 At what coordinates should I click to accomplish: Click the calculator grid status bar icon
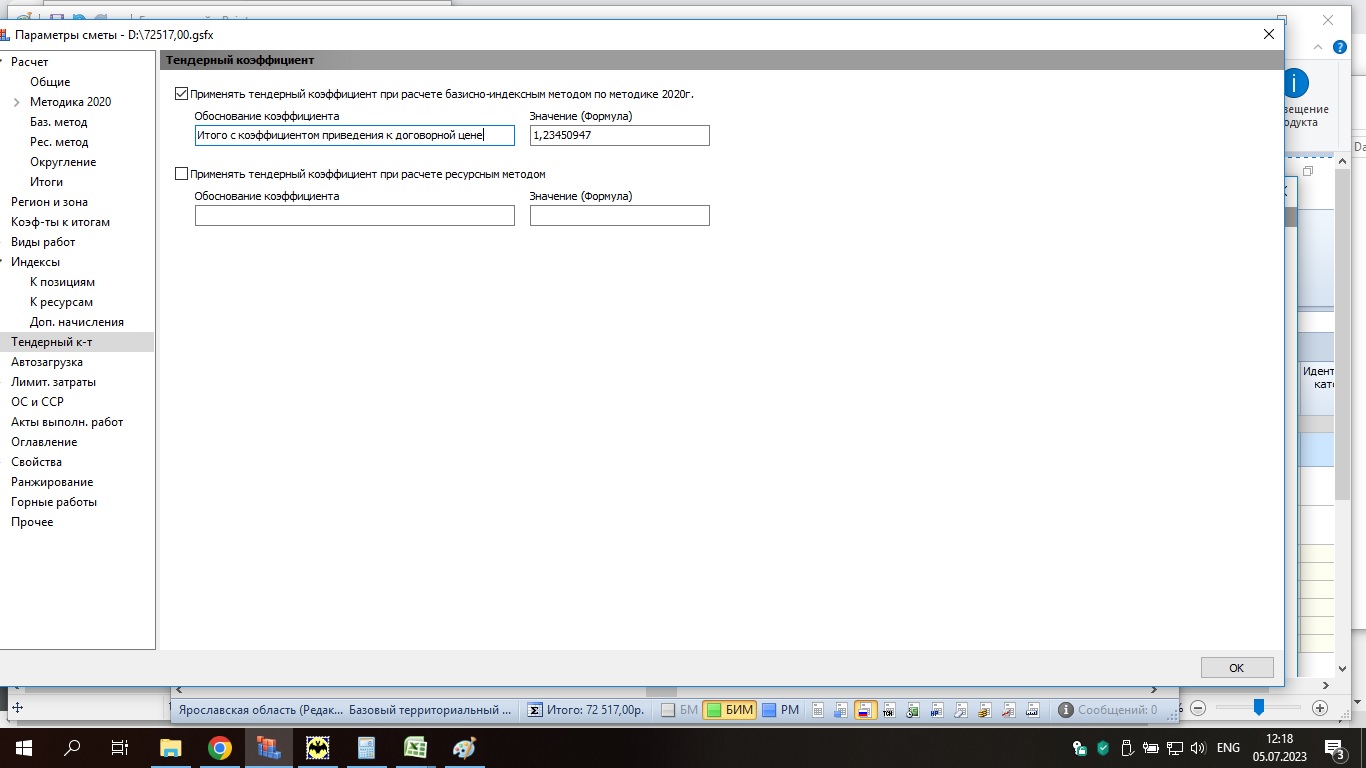[818, 710]
